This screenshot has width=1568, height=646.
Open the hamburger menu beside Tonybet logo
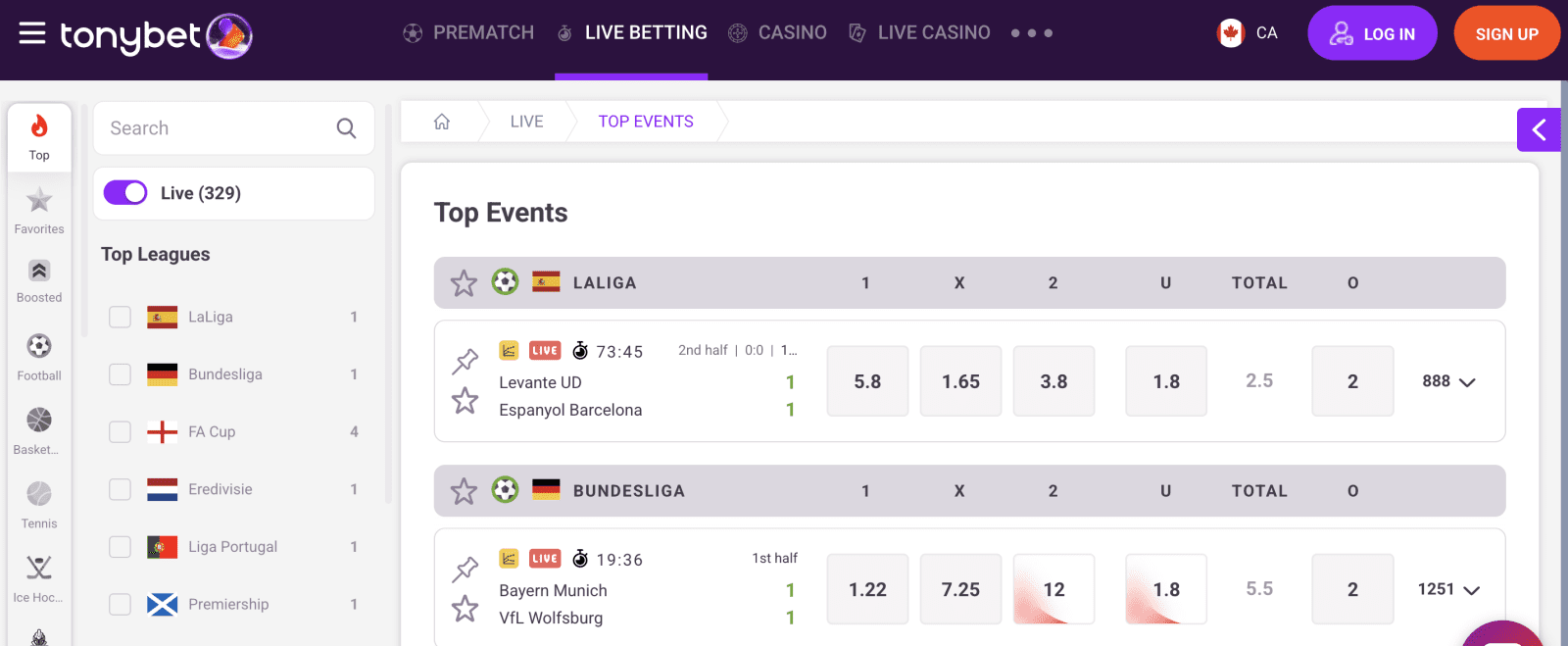point(31,31)
